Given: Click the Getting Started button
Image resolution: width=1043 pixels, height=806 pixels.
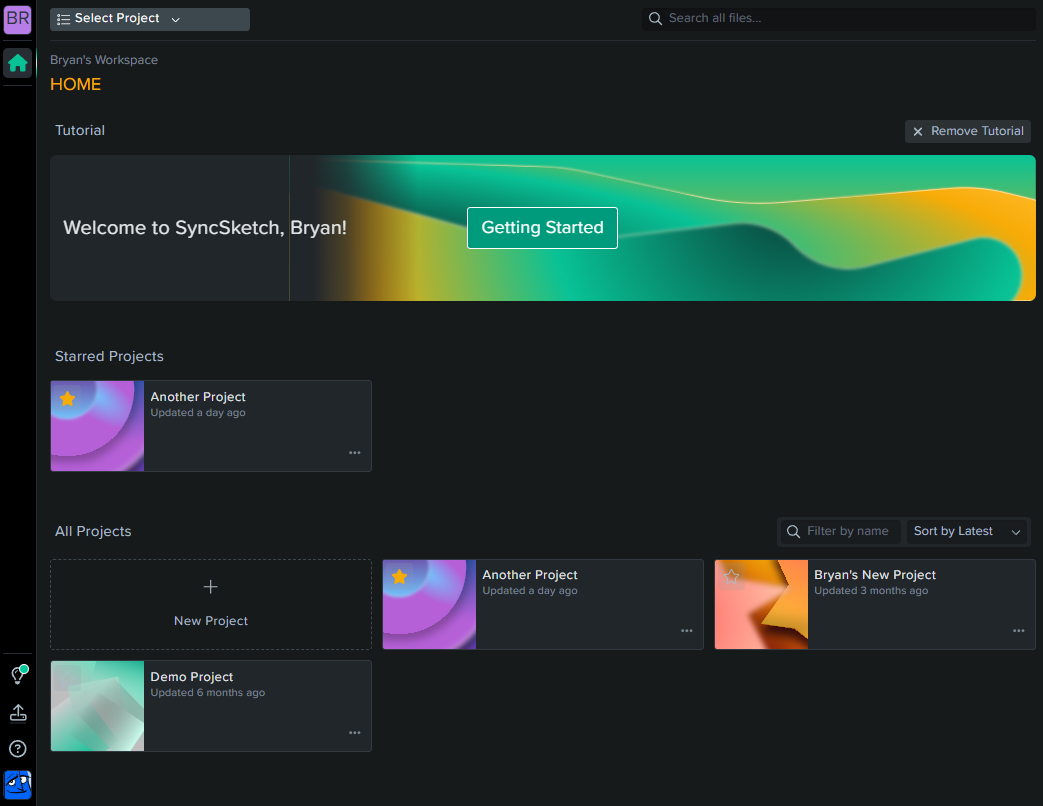Looking at the screenshot, I should click(x=542, y=228).
